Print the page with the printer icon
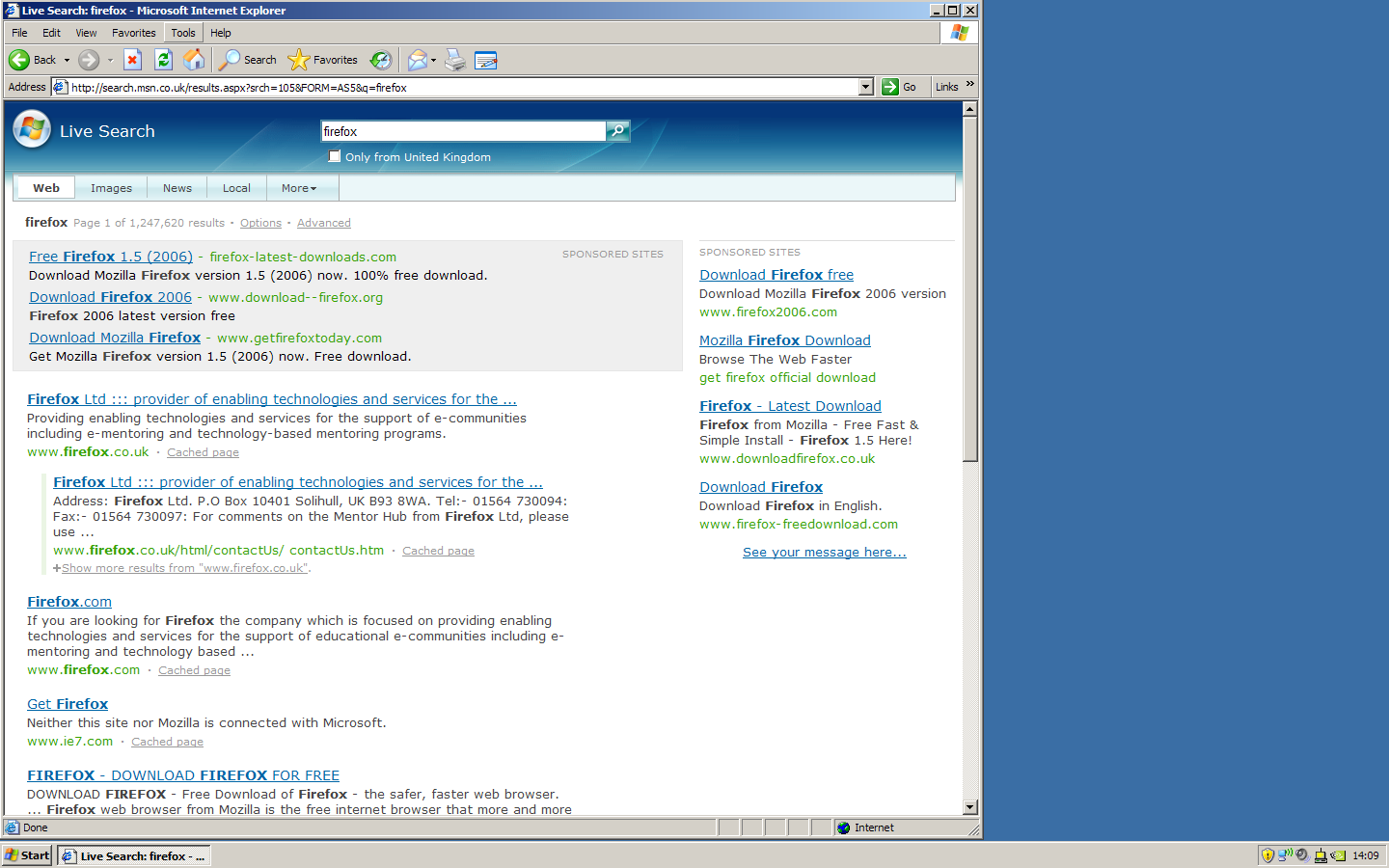 pos(455,60)
